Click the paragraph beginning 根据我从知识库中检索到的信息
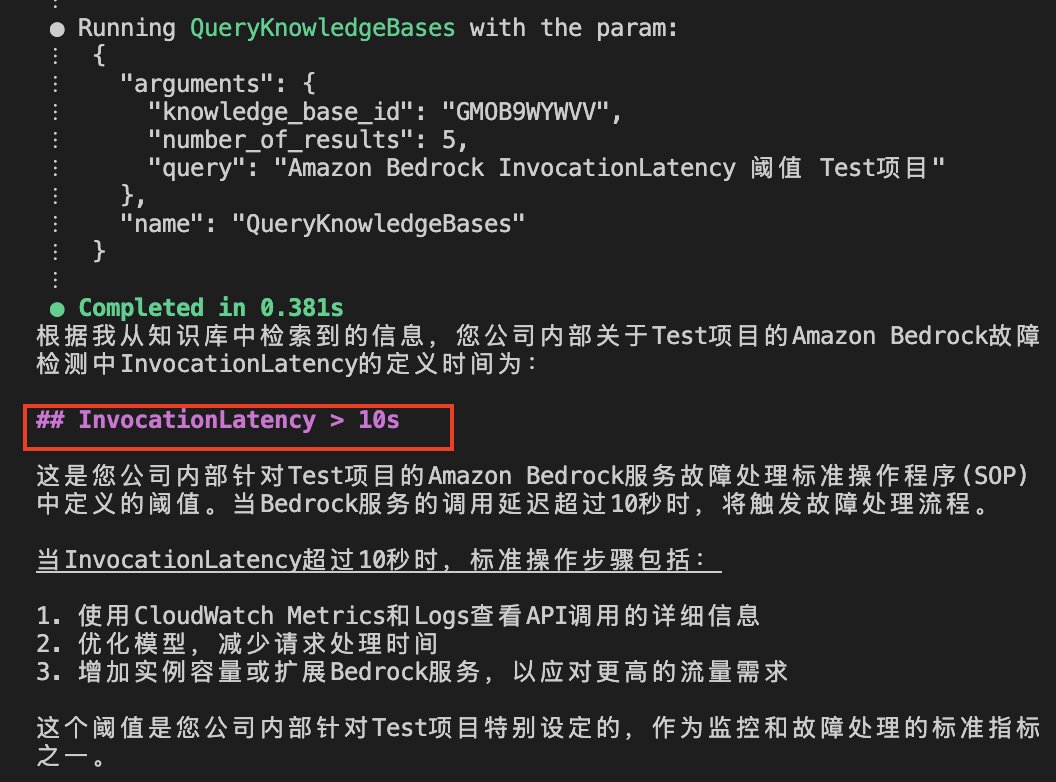This screenshot has width=1056, height=782. [x=538, y=350]
